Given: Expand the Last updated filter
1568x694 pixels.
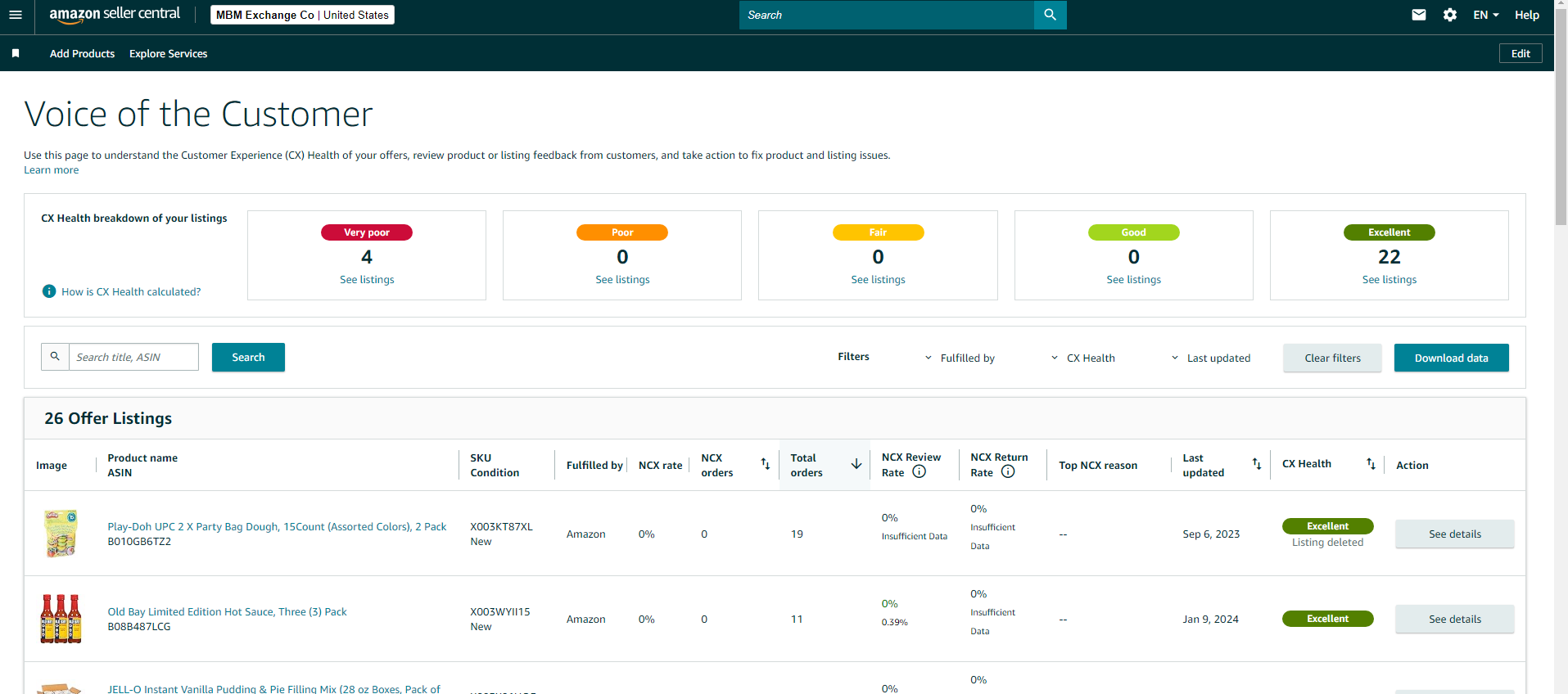Looking at the screenshot, I should (x=1211, y=358).
